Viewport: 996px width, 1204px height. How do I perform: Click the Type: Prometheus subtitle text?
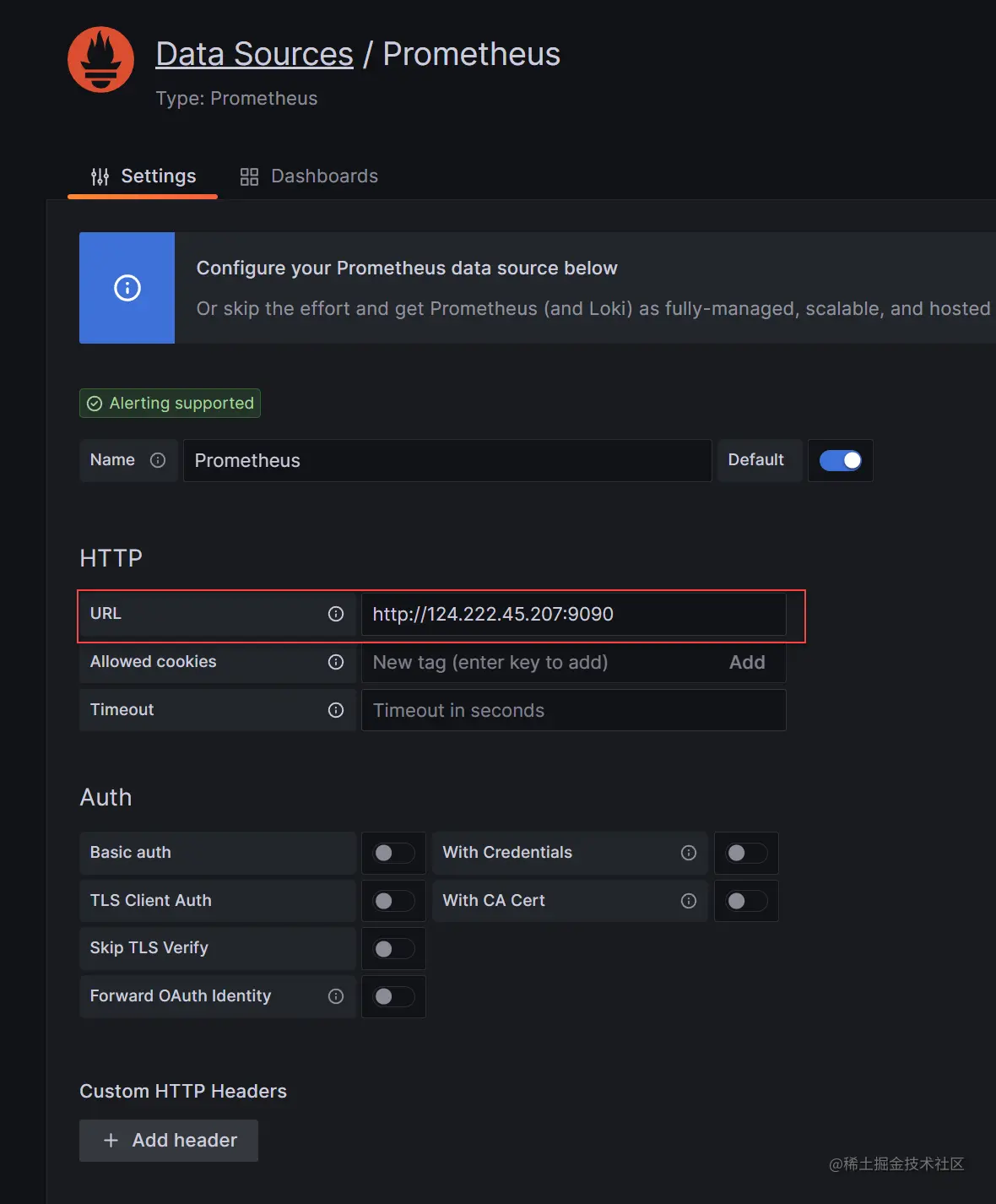tap(236, 99)
